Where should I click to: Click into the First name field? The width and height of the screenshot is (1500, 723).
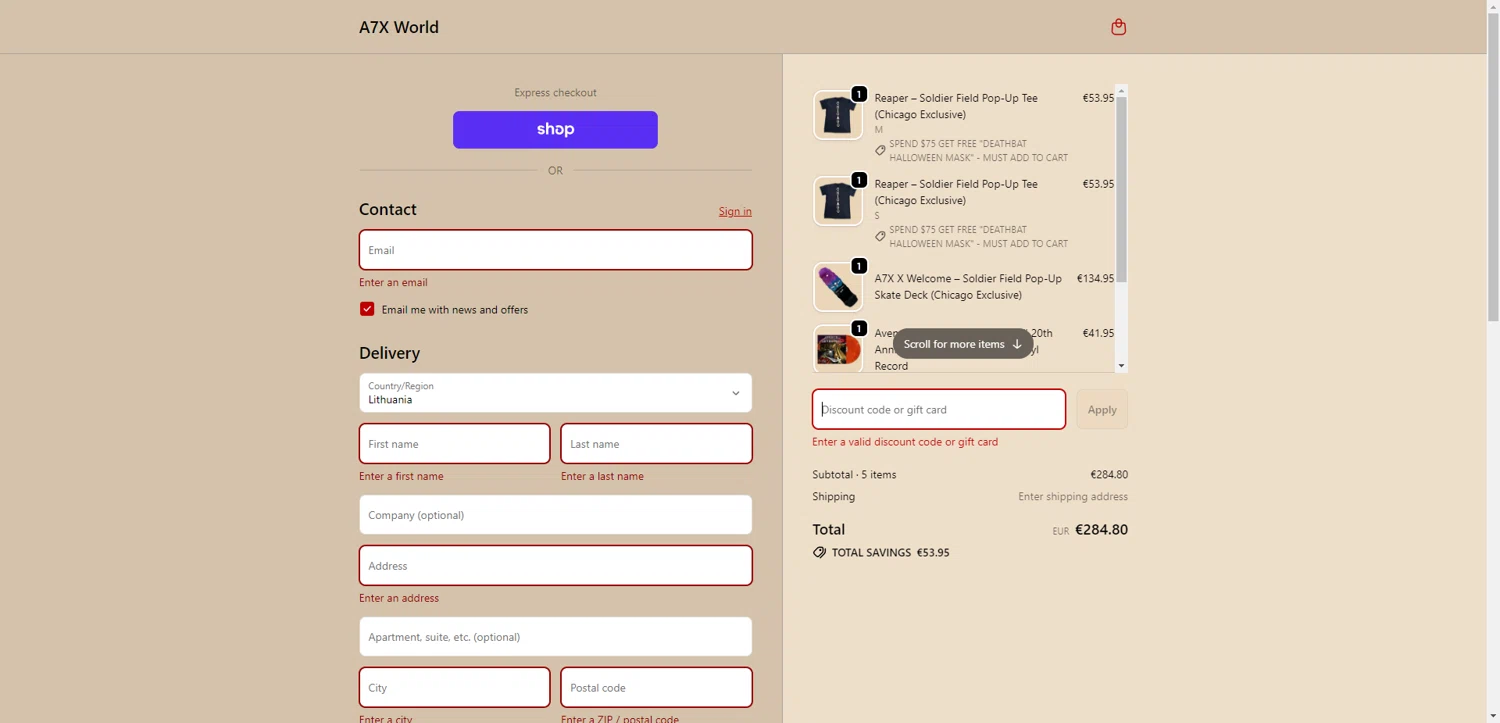click(x=454, y=444)
